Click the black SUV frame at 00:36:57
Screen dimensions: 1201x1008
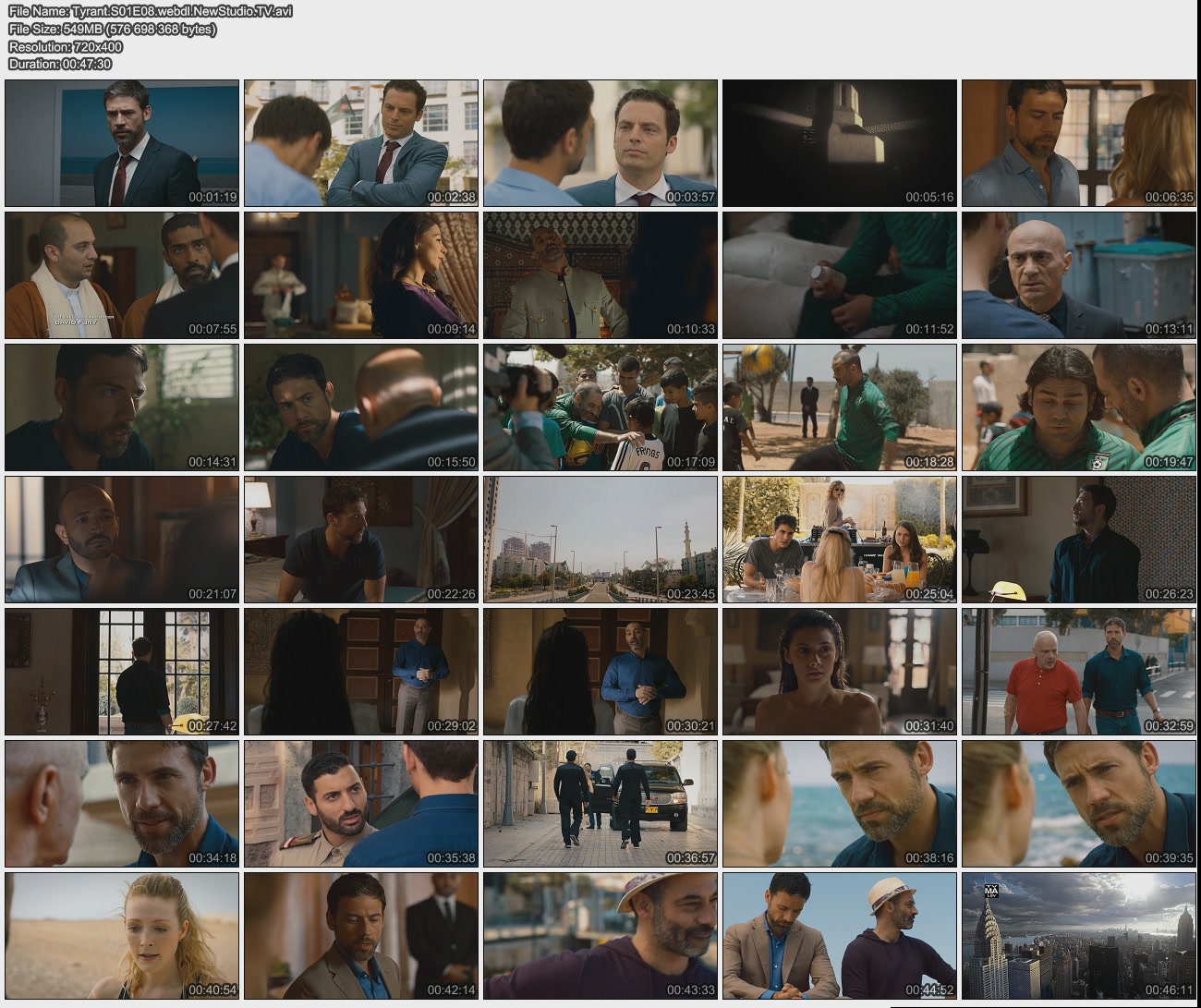coord(600,804)
